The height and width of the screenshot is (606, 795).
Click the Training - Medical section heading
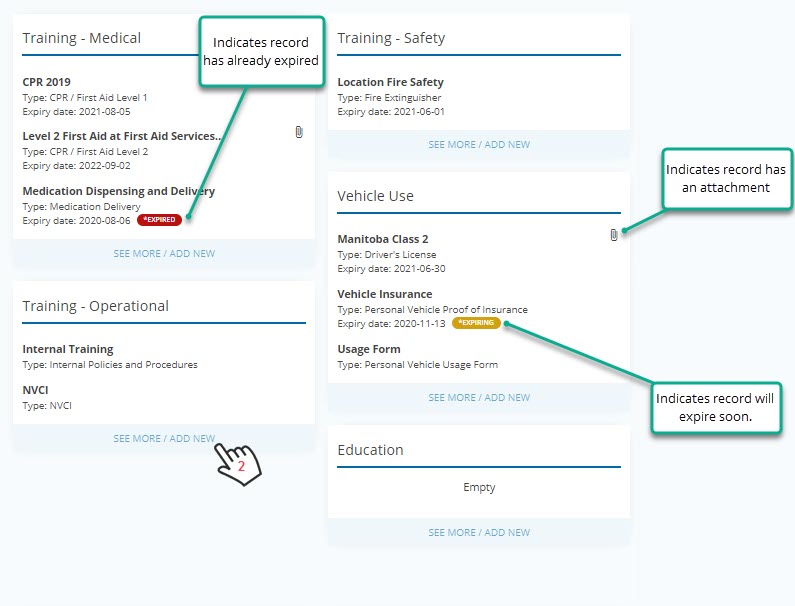tap(82, 38)
